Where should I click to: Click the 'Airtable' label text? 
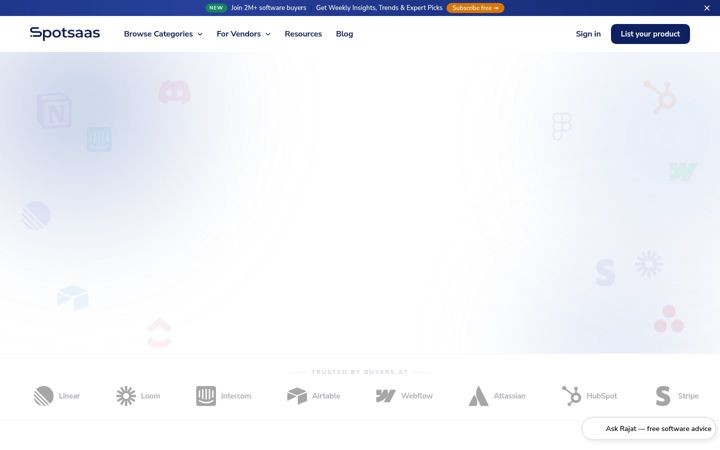tap(326, 396)
